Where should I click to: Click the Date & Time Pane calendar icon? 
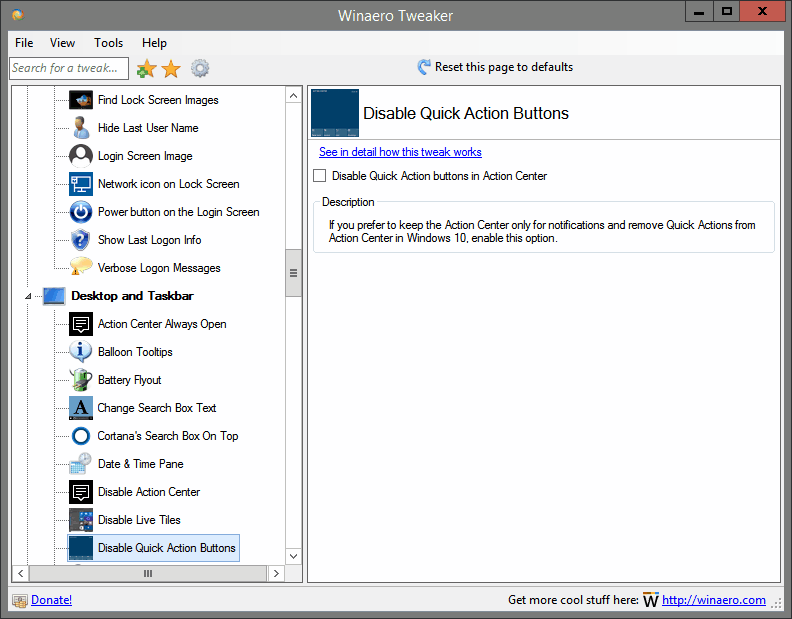81,464
